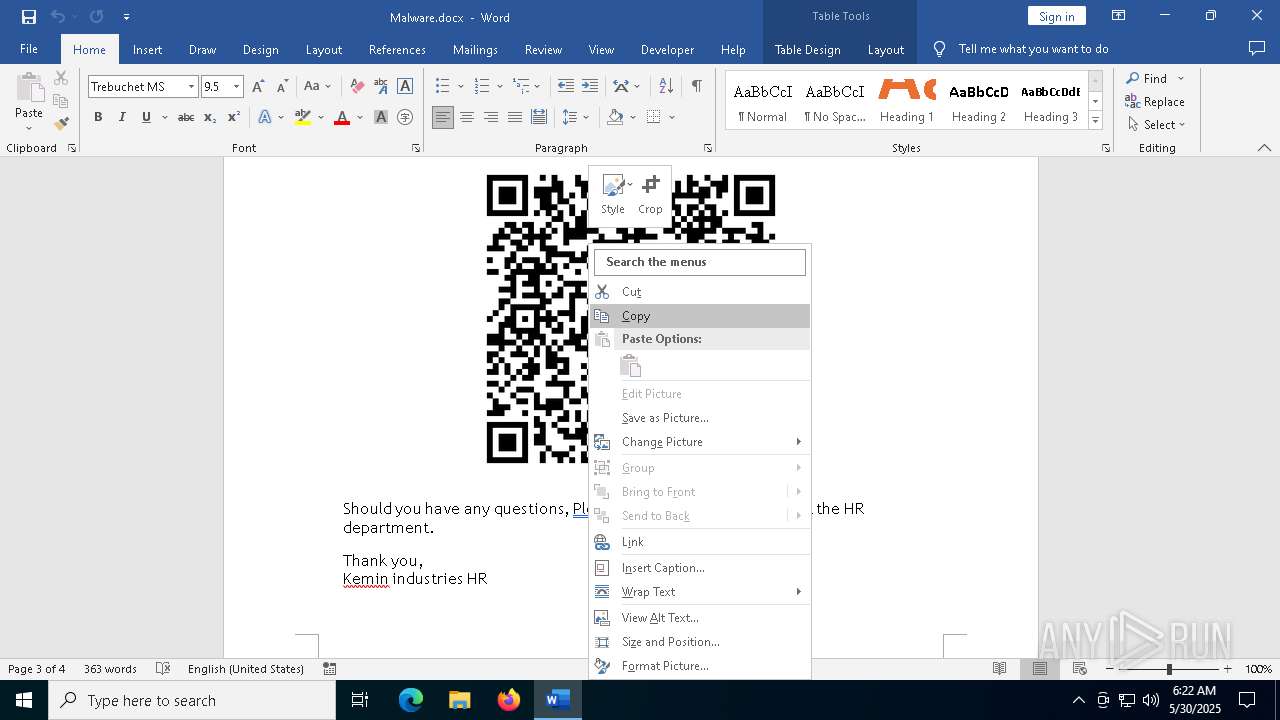
Task: Click Tell me what you want to do
Action: [x=1033, y=49]
